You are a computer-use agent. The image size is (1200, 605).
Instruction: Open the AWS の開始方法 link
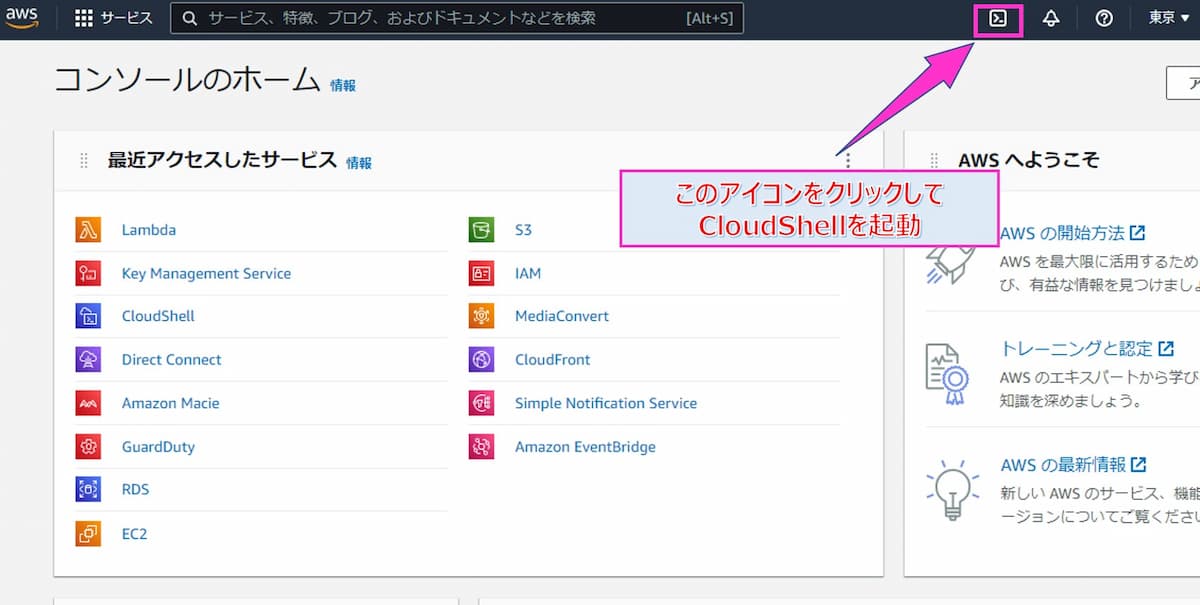coord(1072,233)
